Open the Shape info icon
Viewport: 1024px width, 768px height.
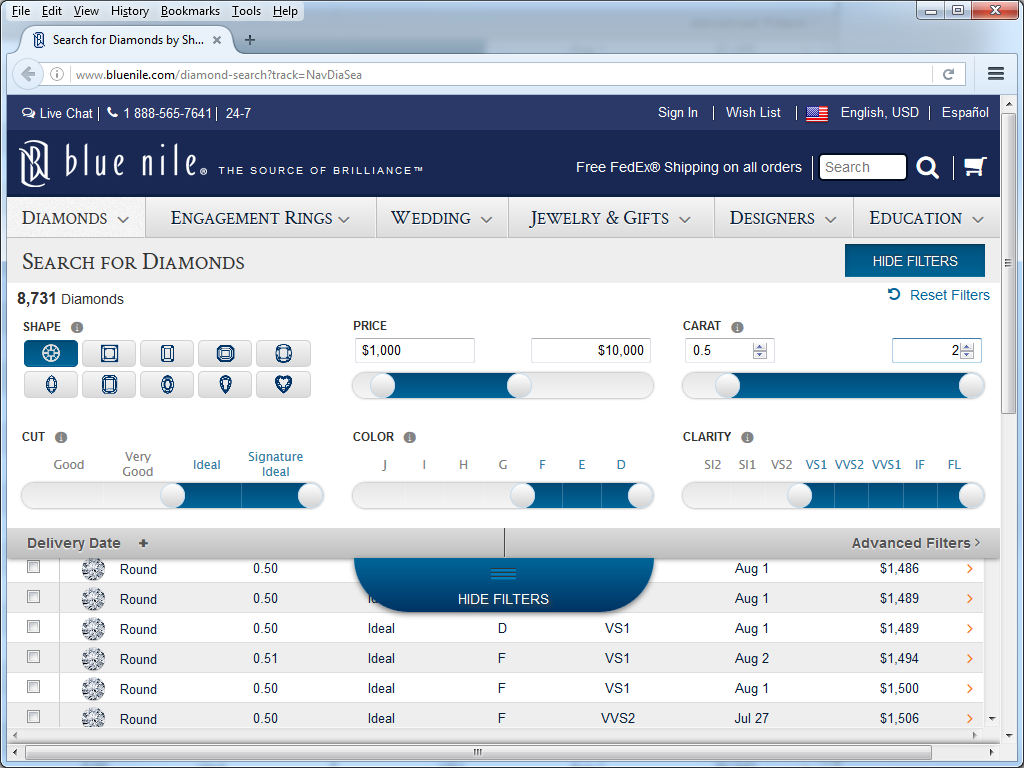click(77, 327)
